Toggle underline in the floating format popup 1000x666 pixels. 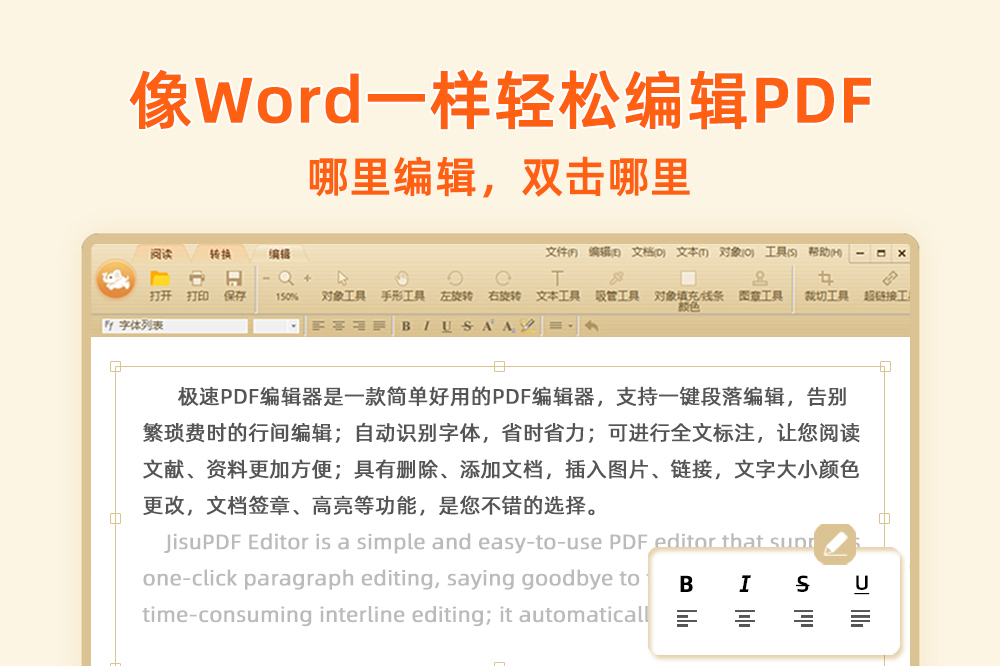tap(861, 585)
